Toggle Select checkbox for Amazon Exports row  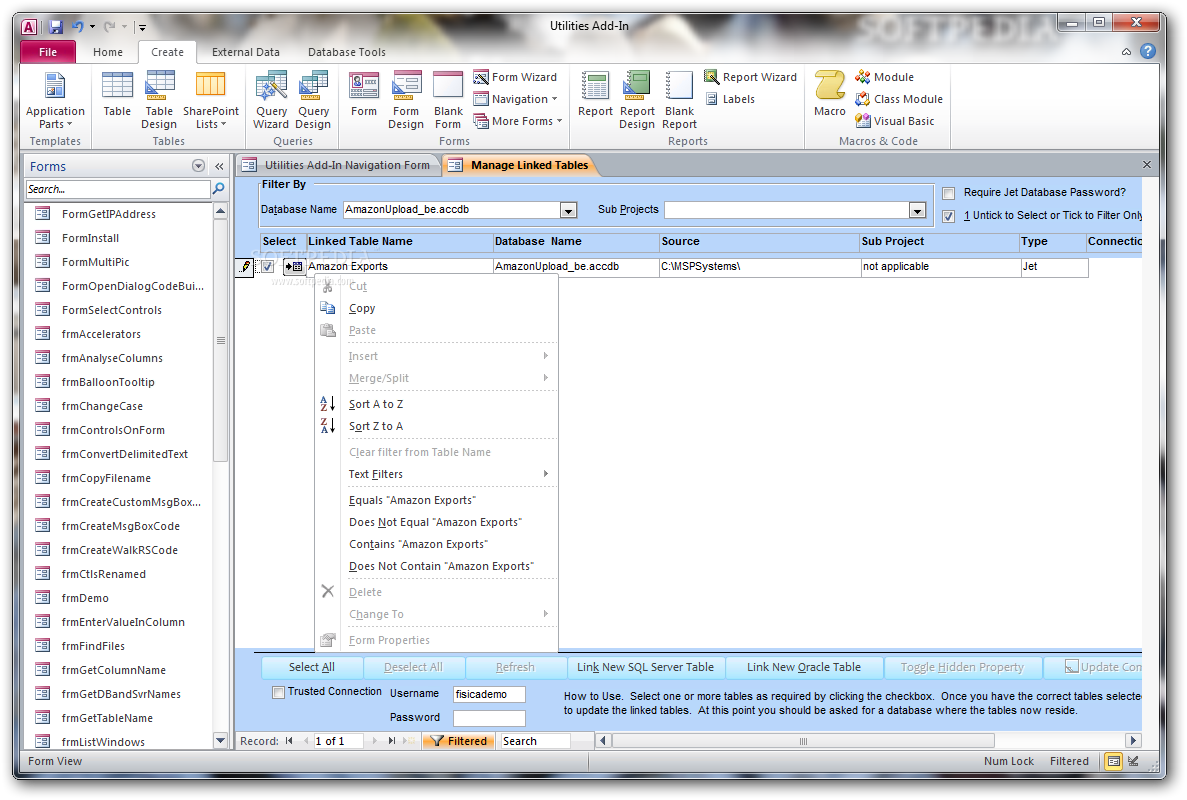(x=267, y=266)
